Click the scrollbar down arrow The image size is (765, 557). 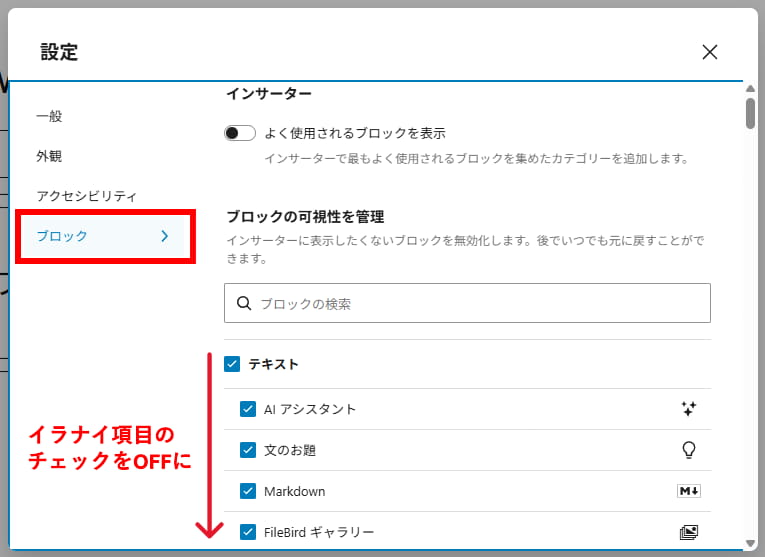click(750, 543)
